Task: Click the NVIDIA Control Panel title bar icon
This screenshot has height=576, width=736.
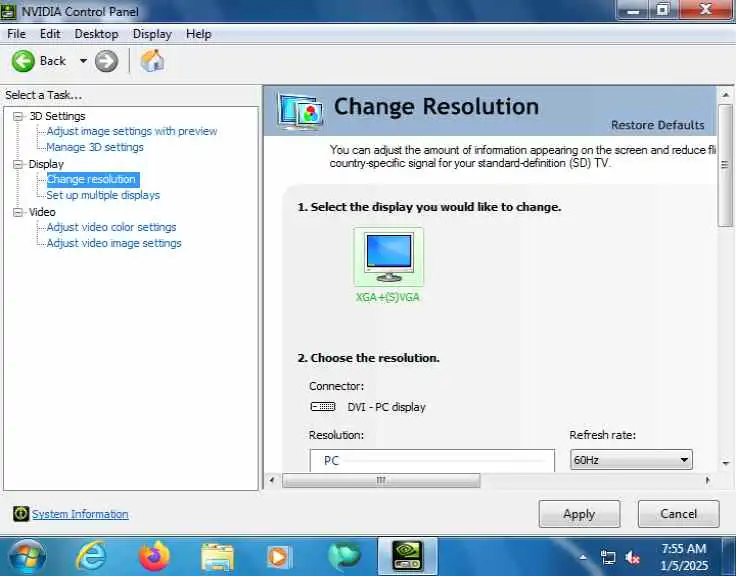Action: coord(8,11)
